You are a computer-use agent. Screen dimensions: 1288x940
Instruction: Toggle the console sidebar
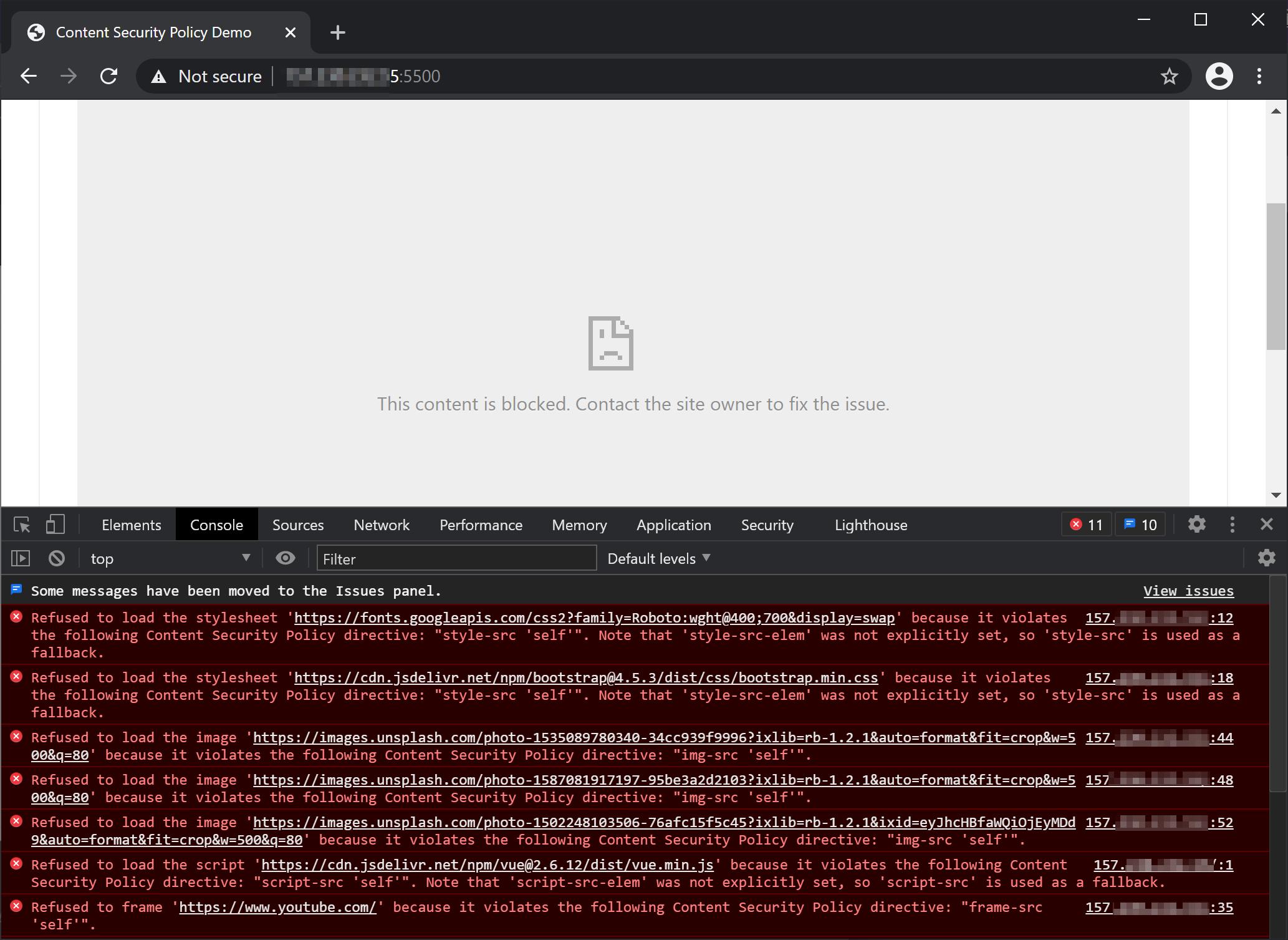pyautogui.click(x=20, y=558)
